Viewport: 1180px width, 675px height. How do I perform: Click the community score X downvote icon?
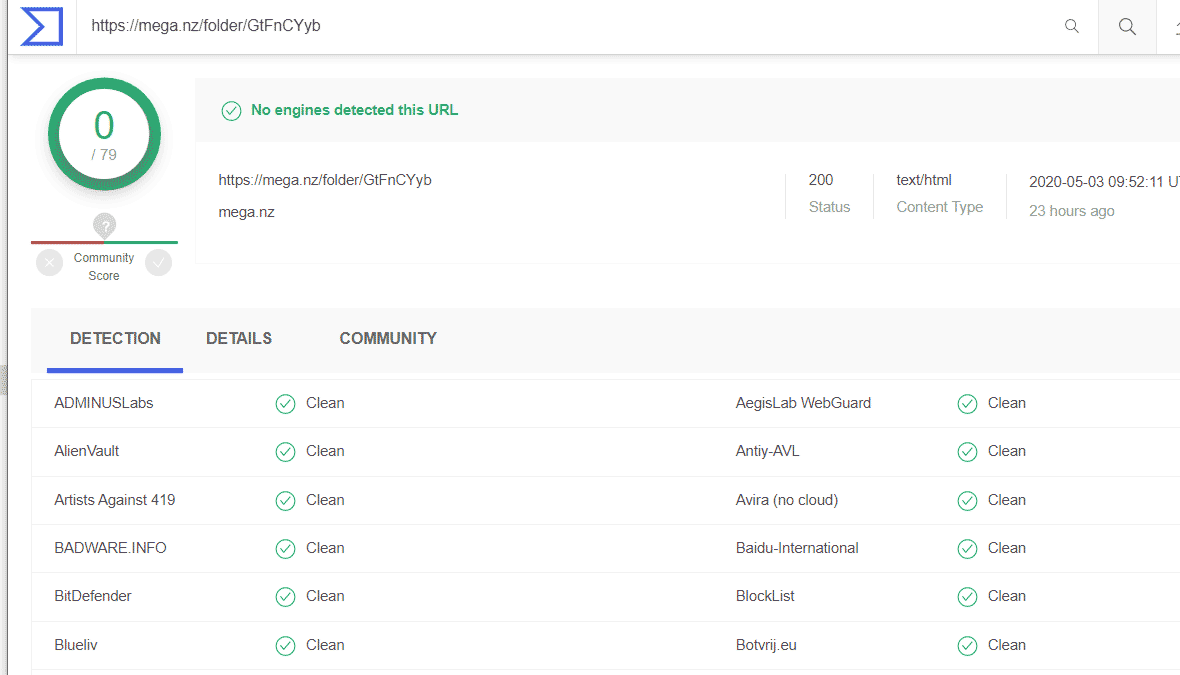tap(49, 263)
